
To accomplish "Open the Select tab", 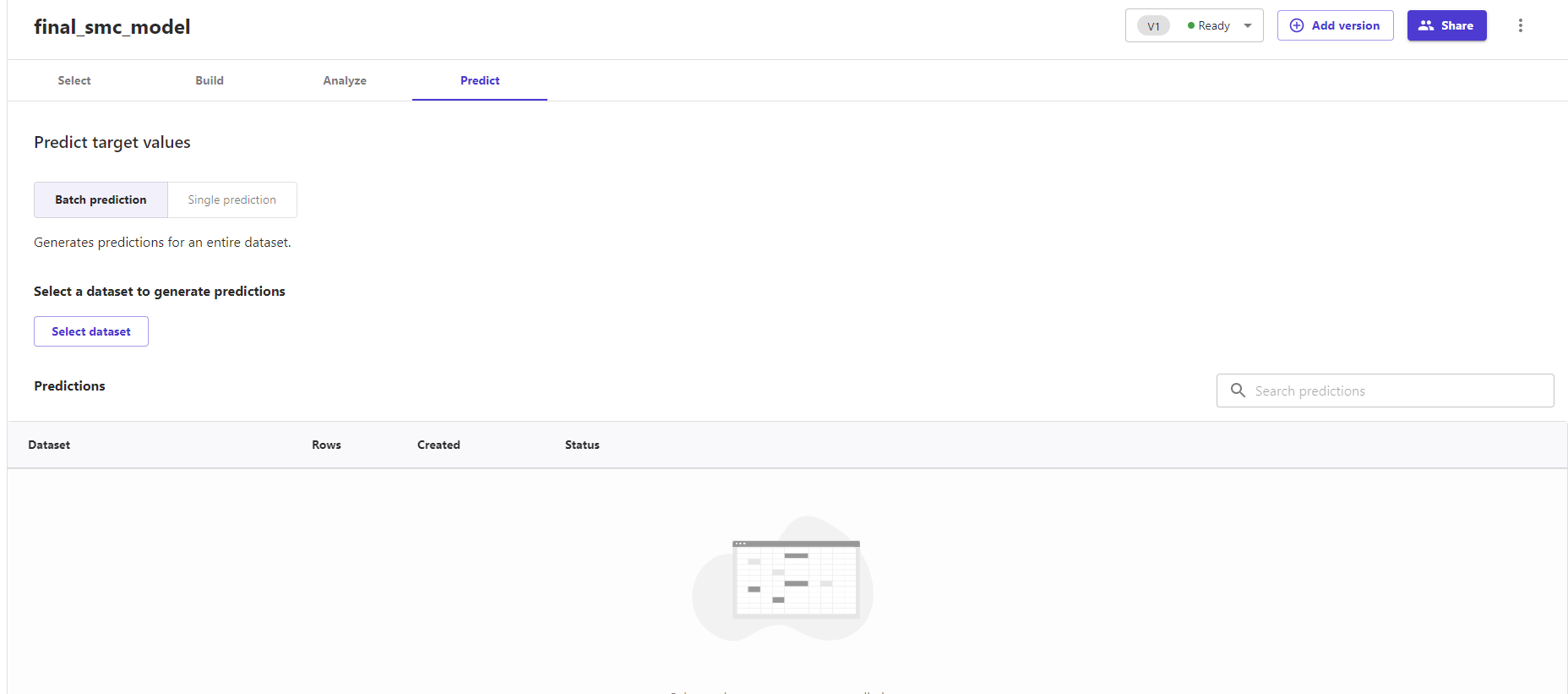I will (x=74, y=80).
